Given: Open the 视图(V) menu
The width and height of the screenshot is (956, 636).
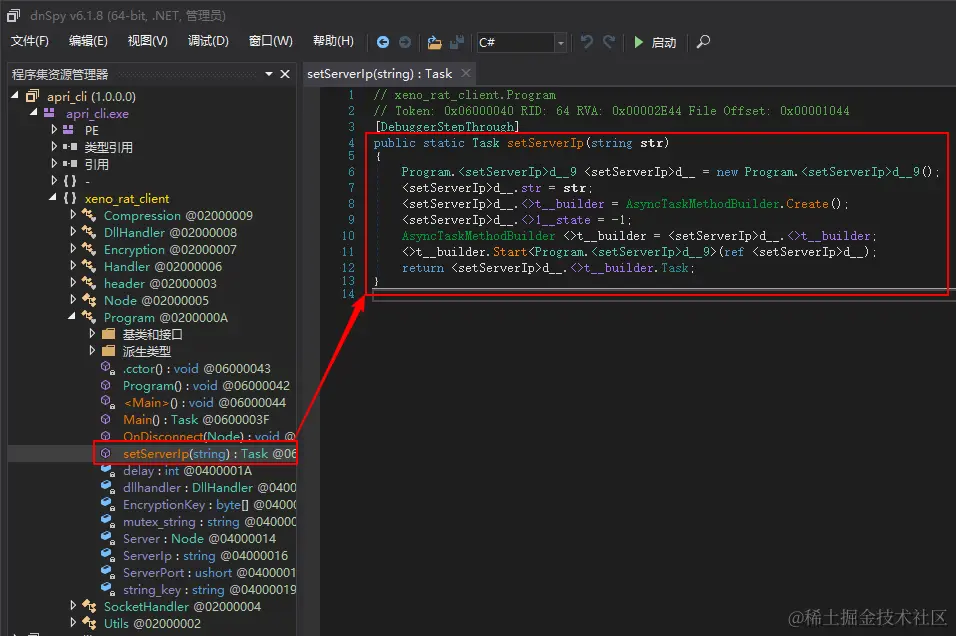Looking at the screenshot, I should click(148, 41).
